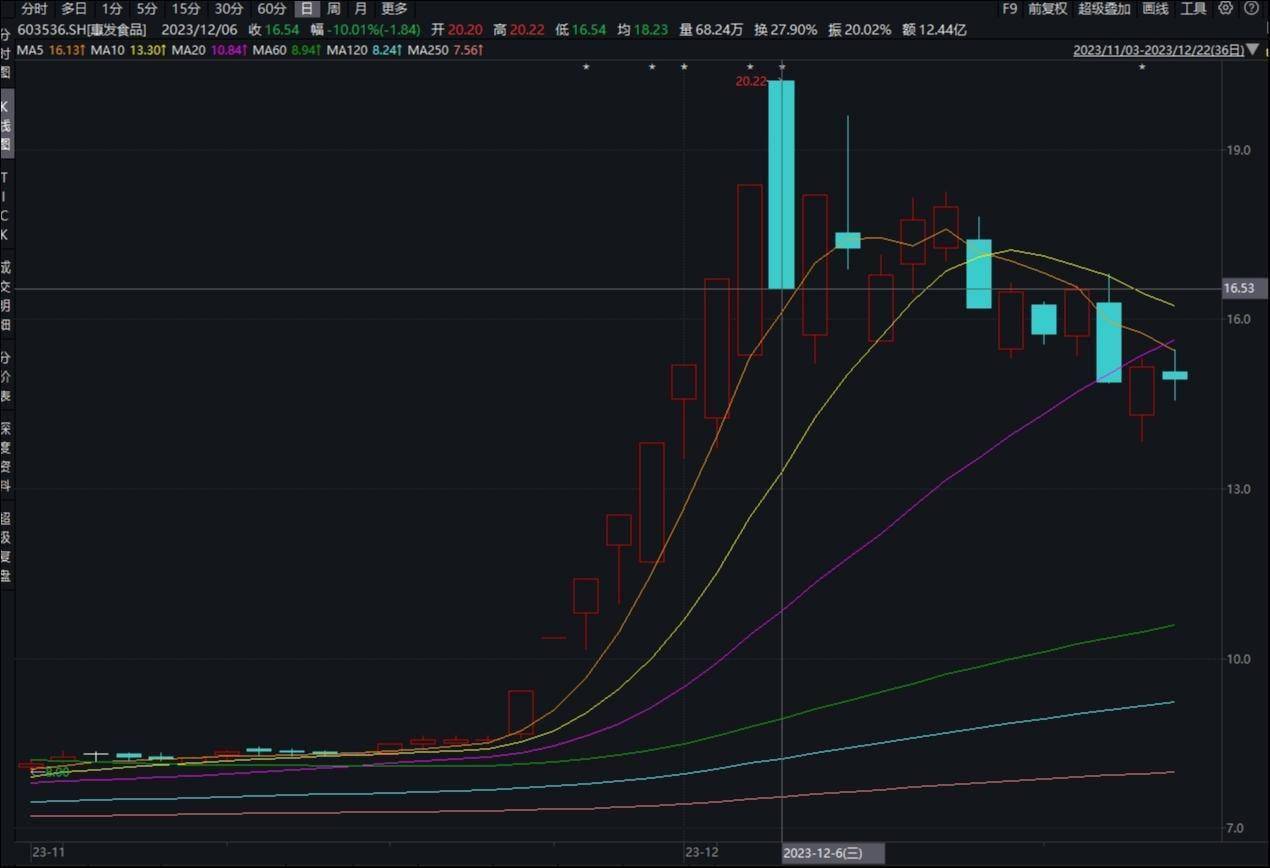
Task: Click the 20.22 high candlestick
Action: coord(781,184)
